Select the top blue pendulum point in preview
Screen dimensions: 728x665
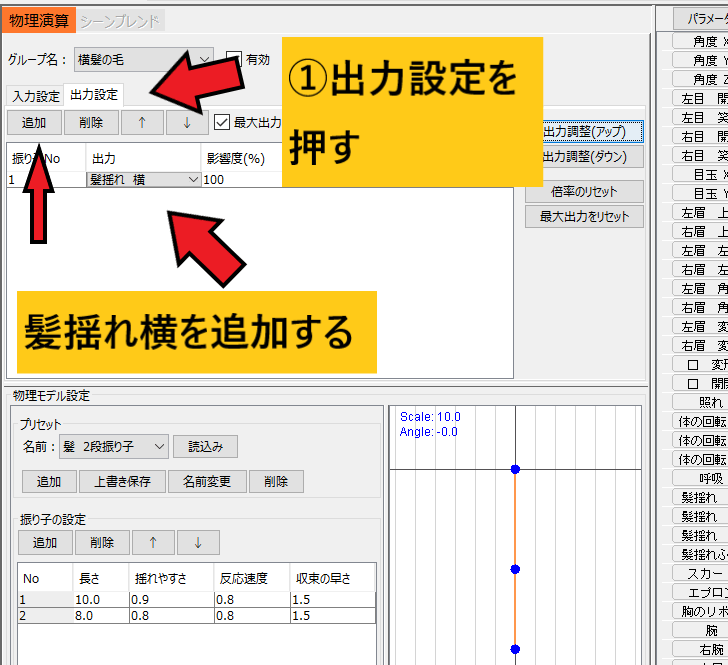coord(515,469)
